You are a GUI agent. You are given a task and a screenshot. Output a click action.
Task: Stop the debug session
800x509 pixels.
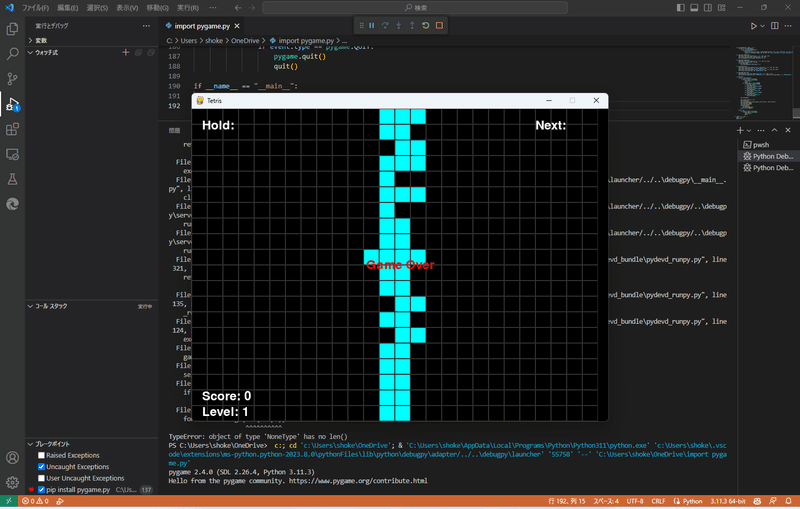click(439, 26)
